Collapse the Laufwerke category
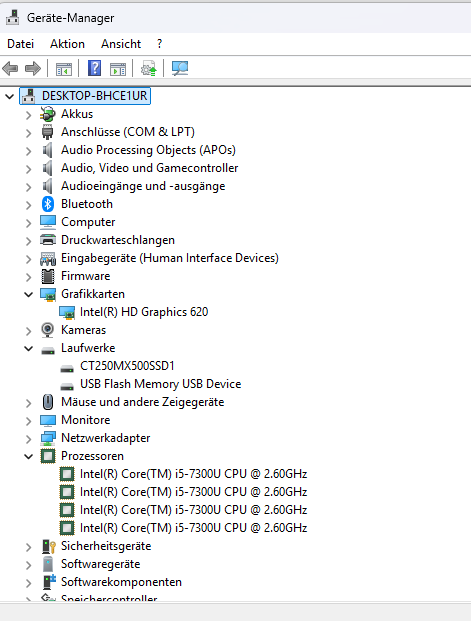471x621 pixels. pos(29,348)
